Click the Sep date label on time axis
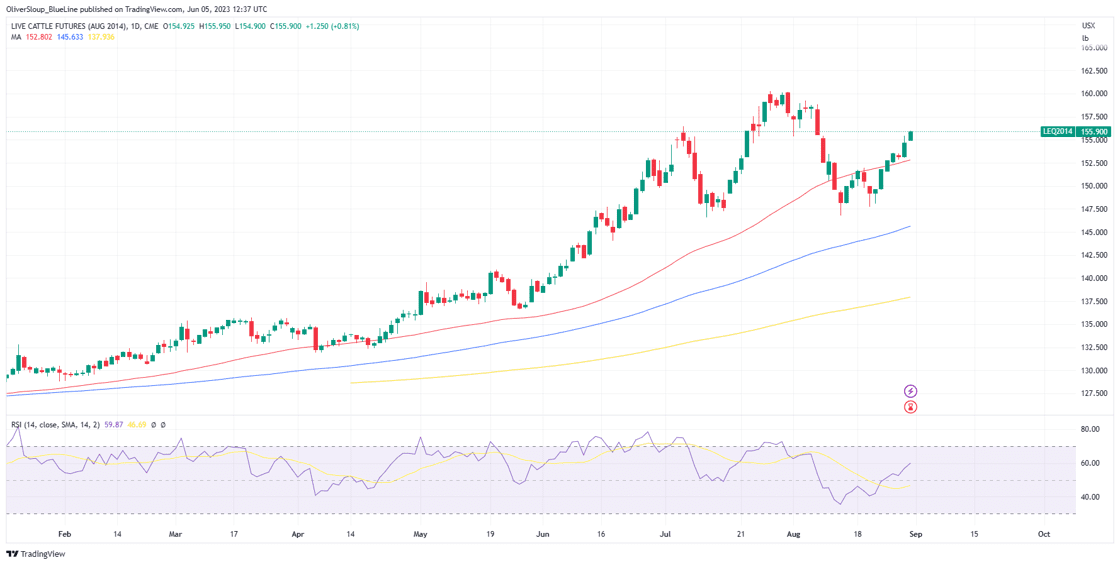 tap(915, 534)
